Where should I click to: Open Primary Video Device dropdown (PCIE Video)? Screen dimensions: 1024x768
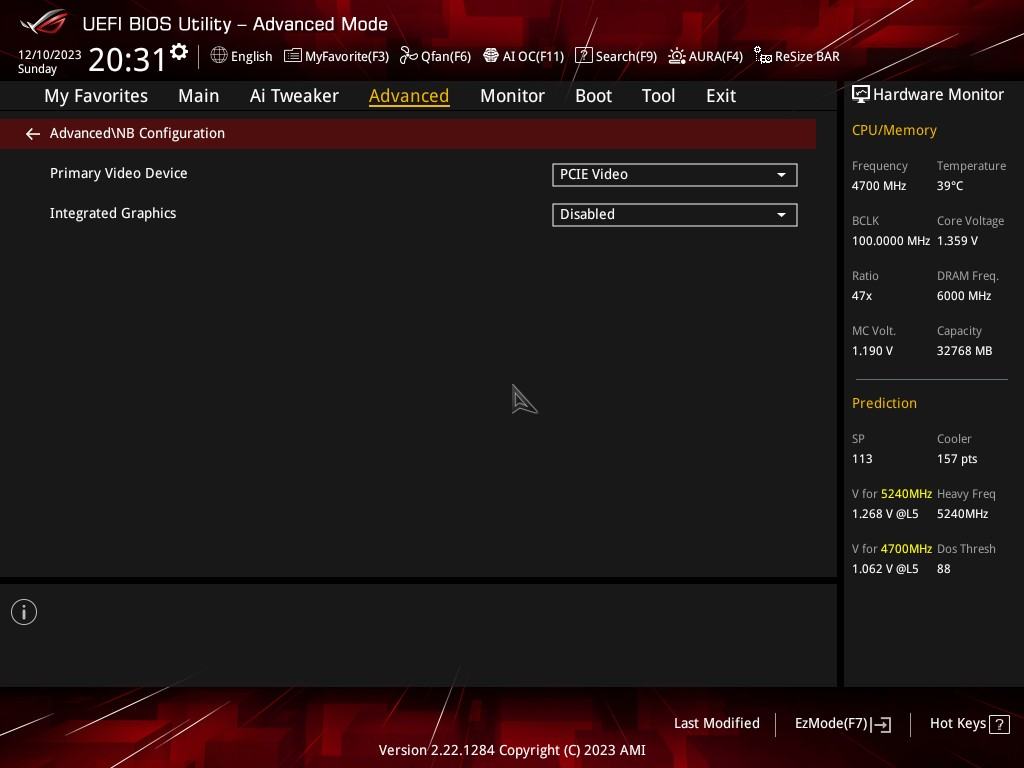click(x=675, y=174)
